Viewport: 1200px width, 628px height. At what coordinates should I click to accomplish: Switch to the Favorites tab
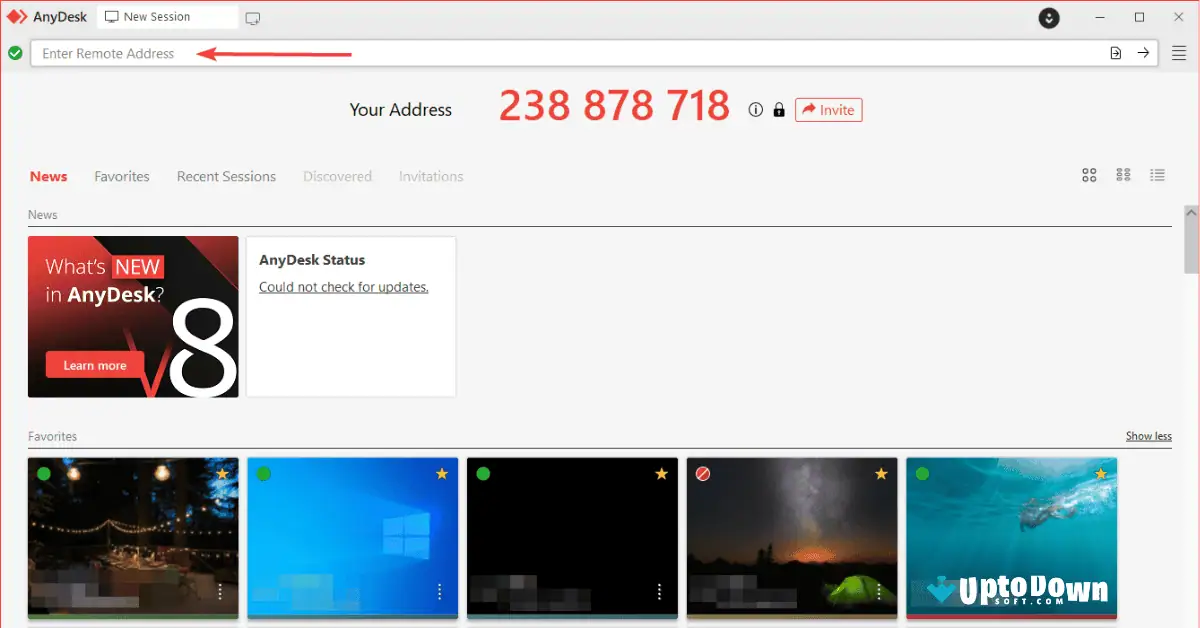(x=122, y=176)
